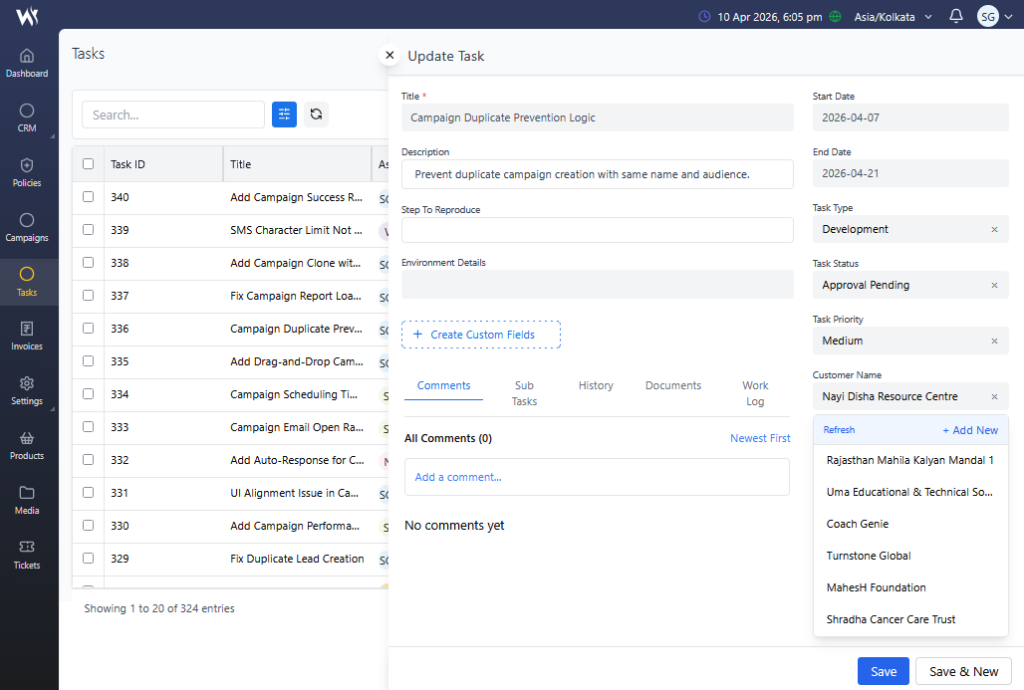The image size is (1024, 690).
Task: Click the Save button
Action: [x=883, y=671]
